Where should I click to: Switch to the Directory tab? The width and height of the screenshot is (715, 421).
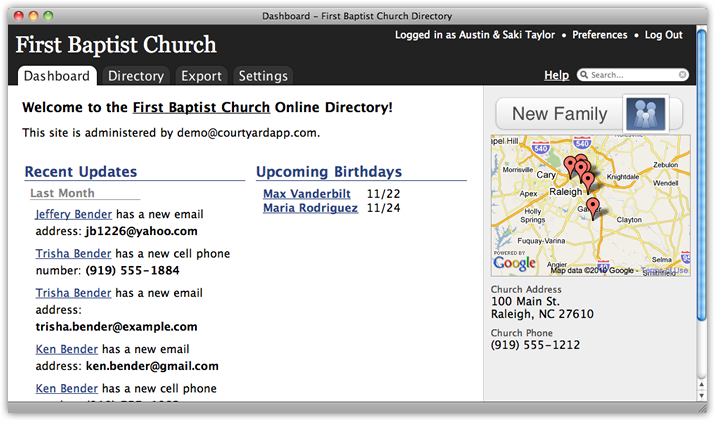click(136, 76)
